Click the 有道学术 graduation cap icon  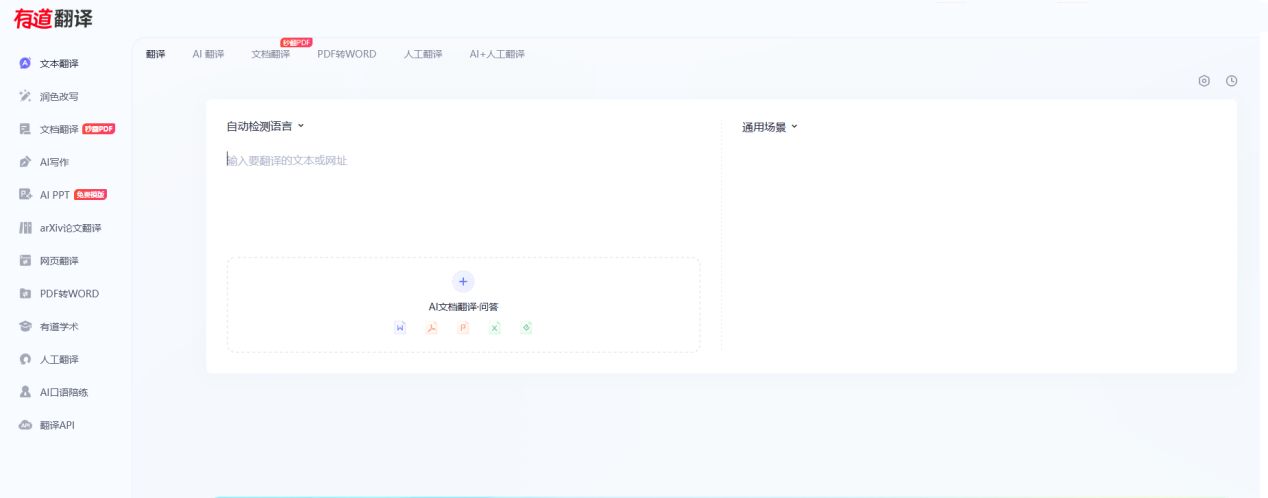click(x=25, y=327)
